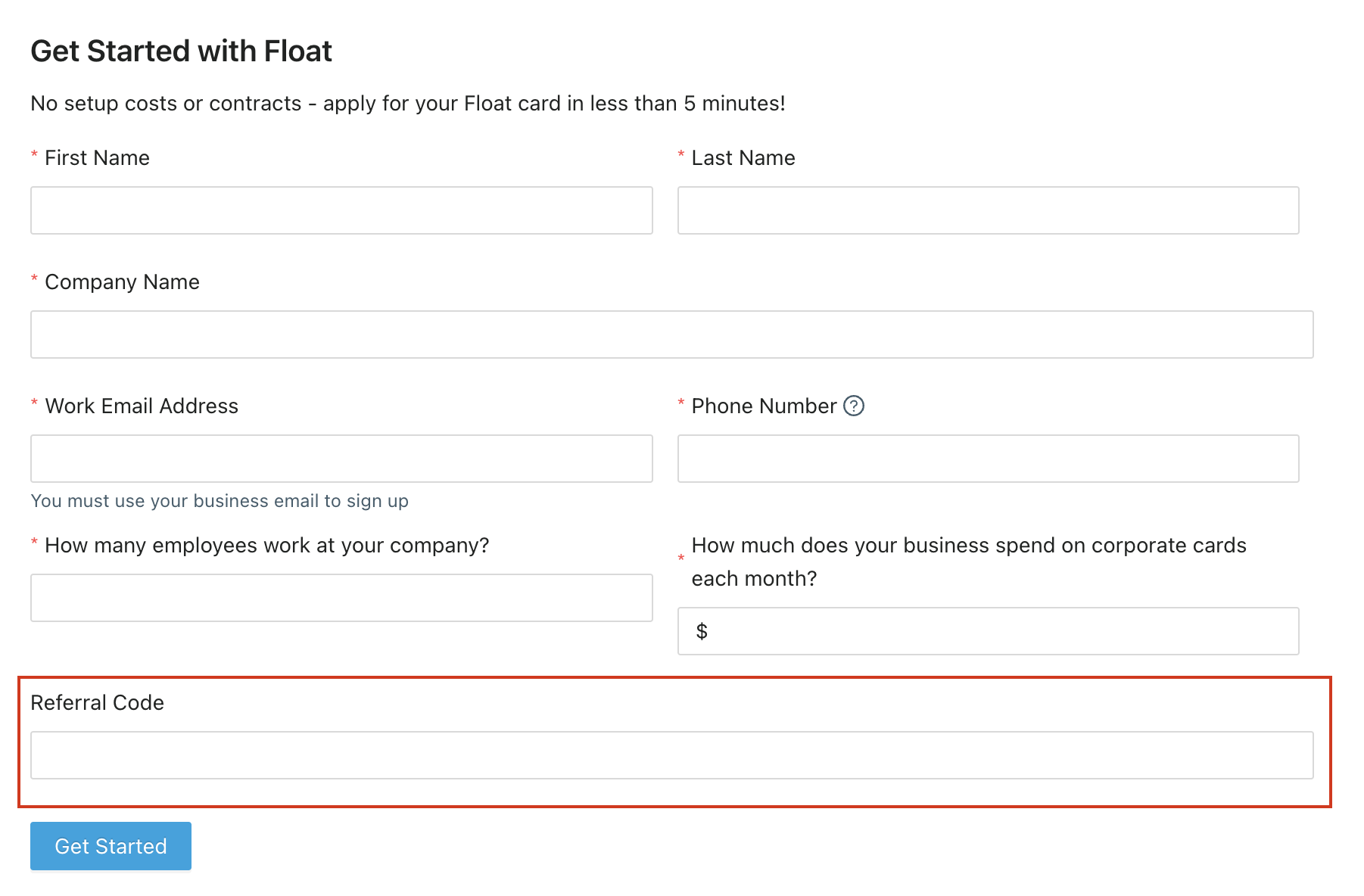
Task: Submit with the Get Started button
Action: 111,846
